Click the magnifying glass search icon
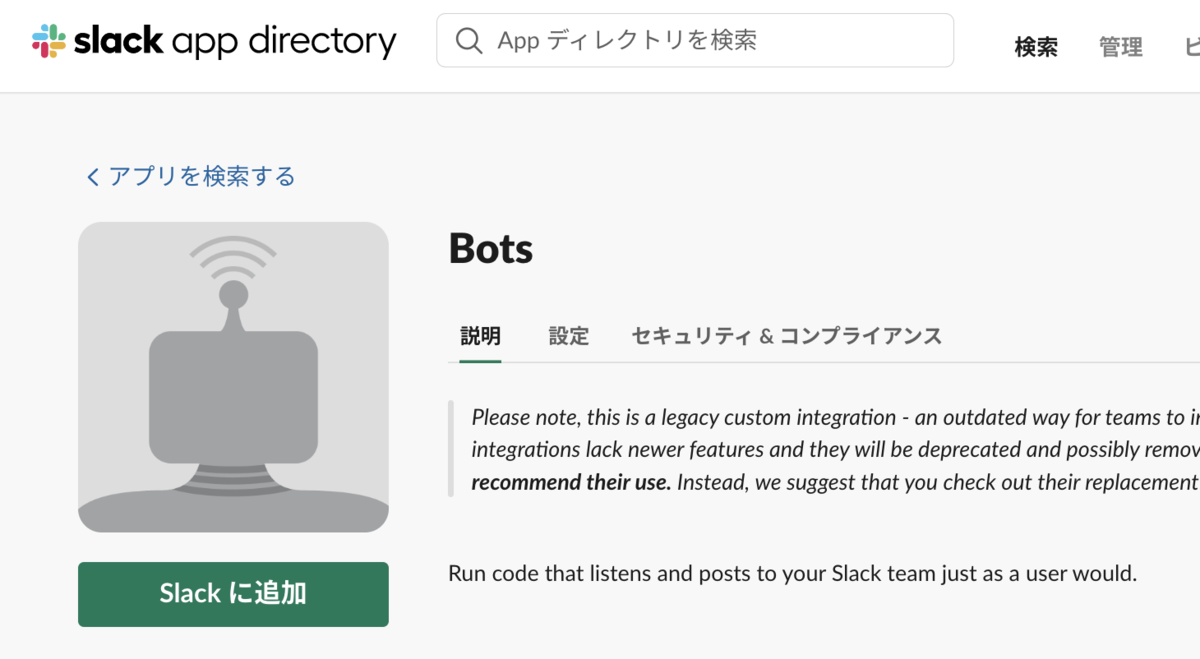 point(468,40)
